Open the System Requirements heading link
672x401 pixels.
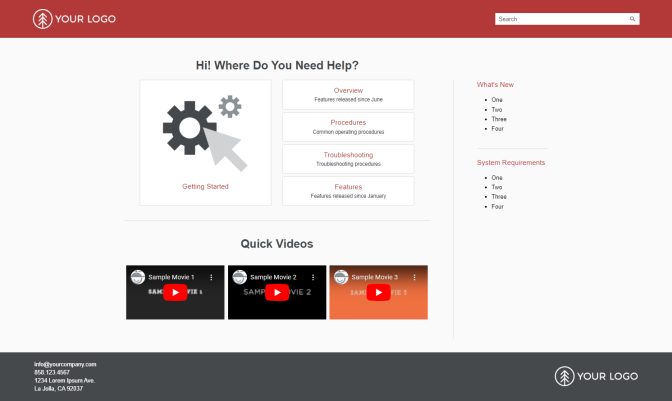point(510,162)
